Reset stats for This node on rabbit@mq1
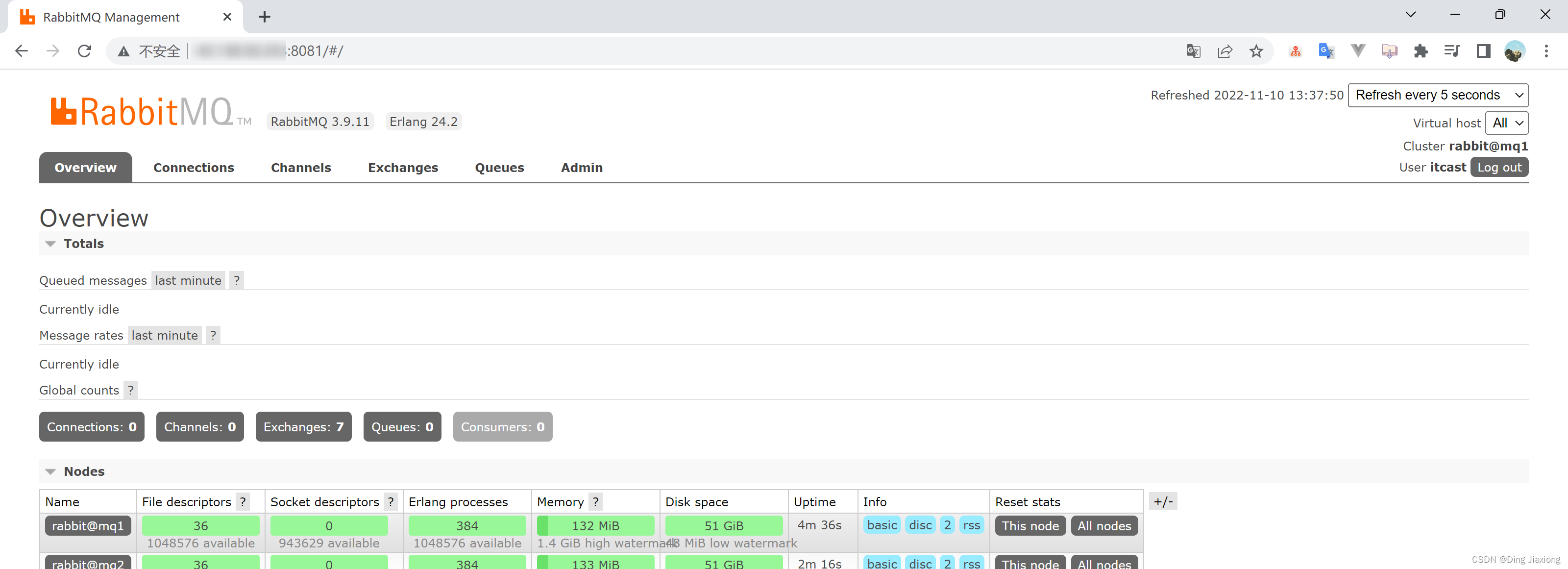 pos(1030,526)
